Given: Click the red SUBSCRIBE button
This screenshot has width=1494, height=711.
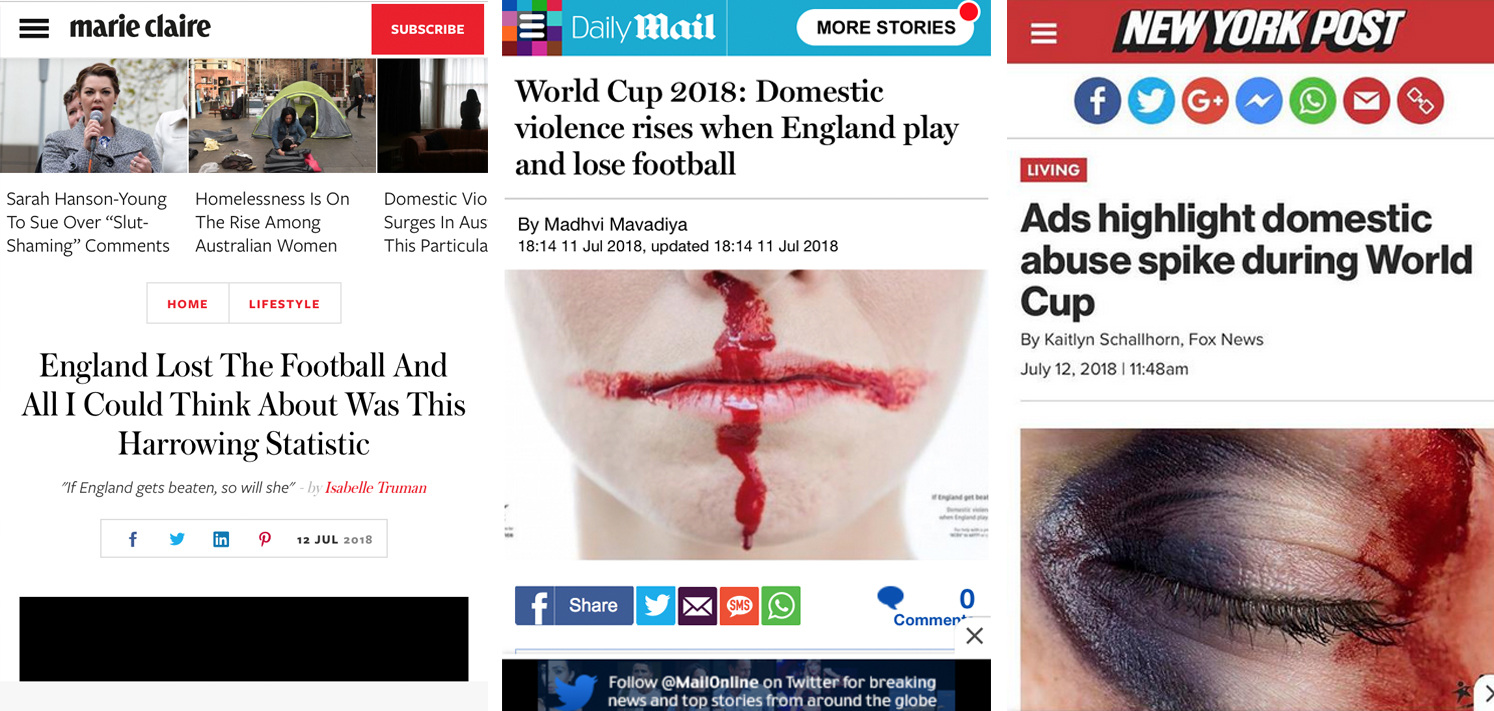Looking at the screenshot, I should 427,29.
